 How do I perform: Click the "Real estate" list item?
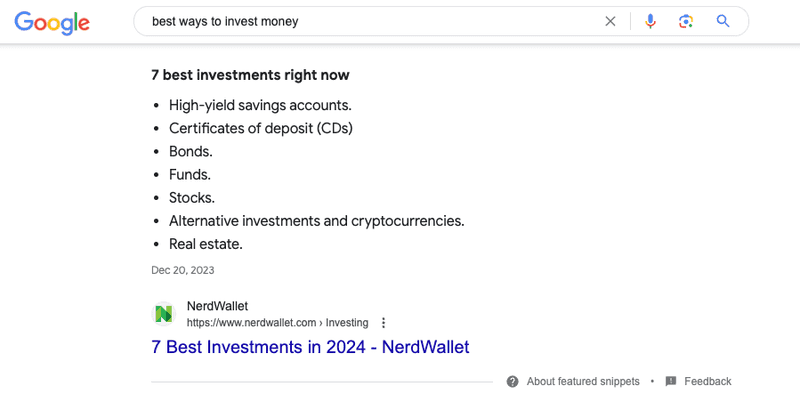pos(206,244)
